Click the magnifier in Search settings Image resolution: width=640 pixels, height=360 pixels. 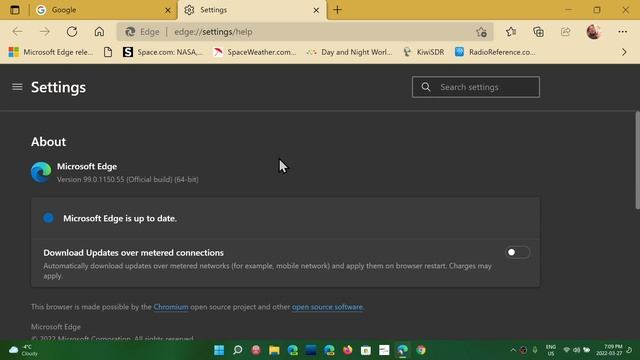(426, 87)
